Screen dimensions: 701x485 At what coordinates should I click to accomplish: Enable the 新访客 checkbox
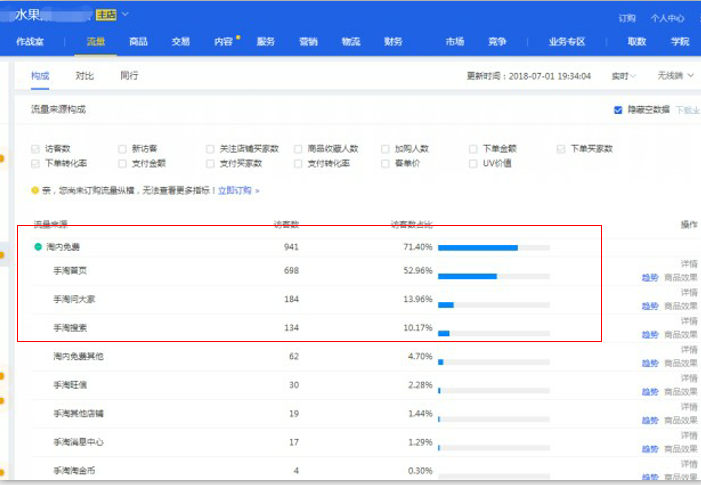(x=123, y=149)
